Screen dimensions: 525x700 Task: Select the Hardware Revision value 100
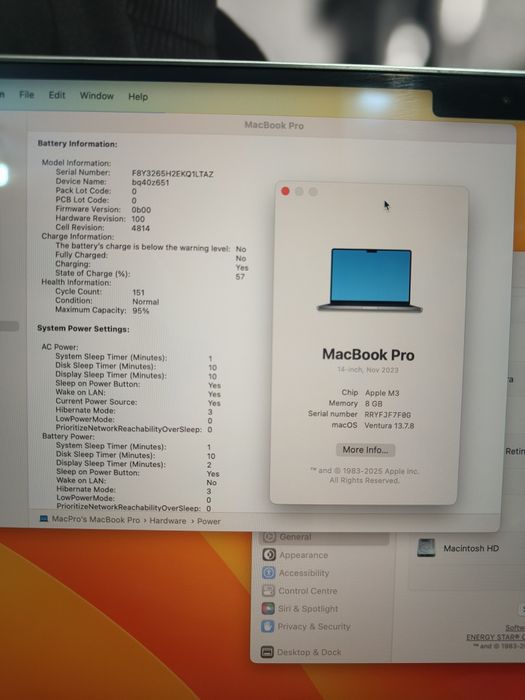coord(138,219)
